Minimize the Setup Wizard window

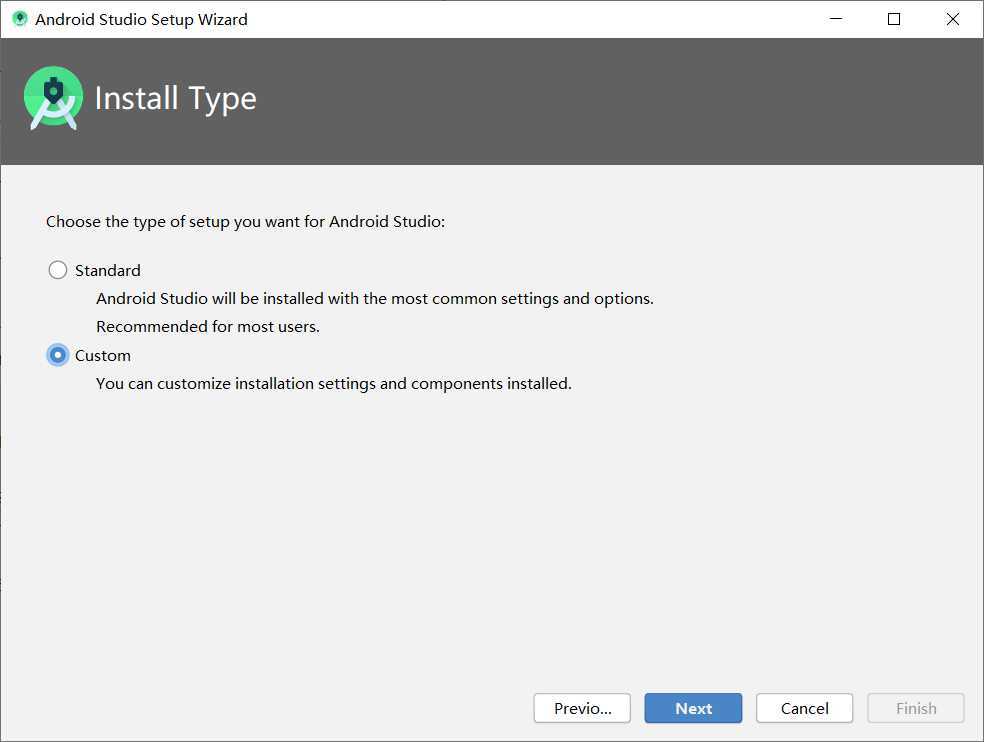836,19
